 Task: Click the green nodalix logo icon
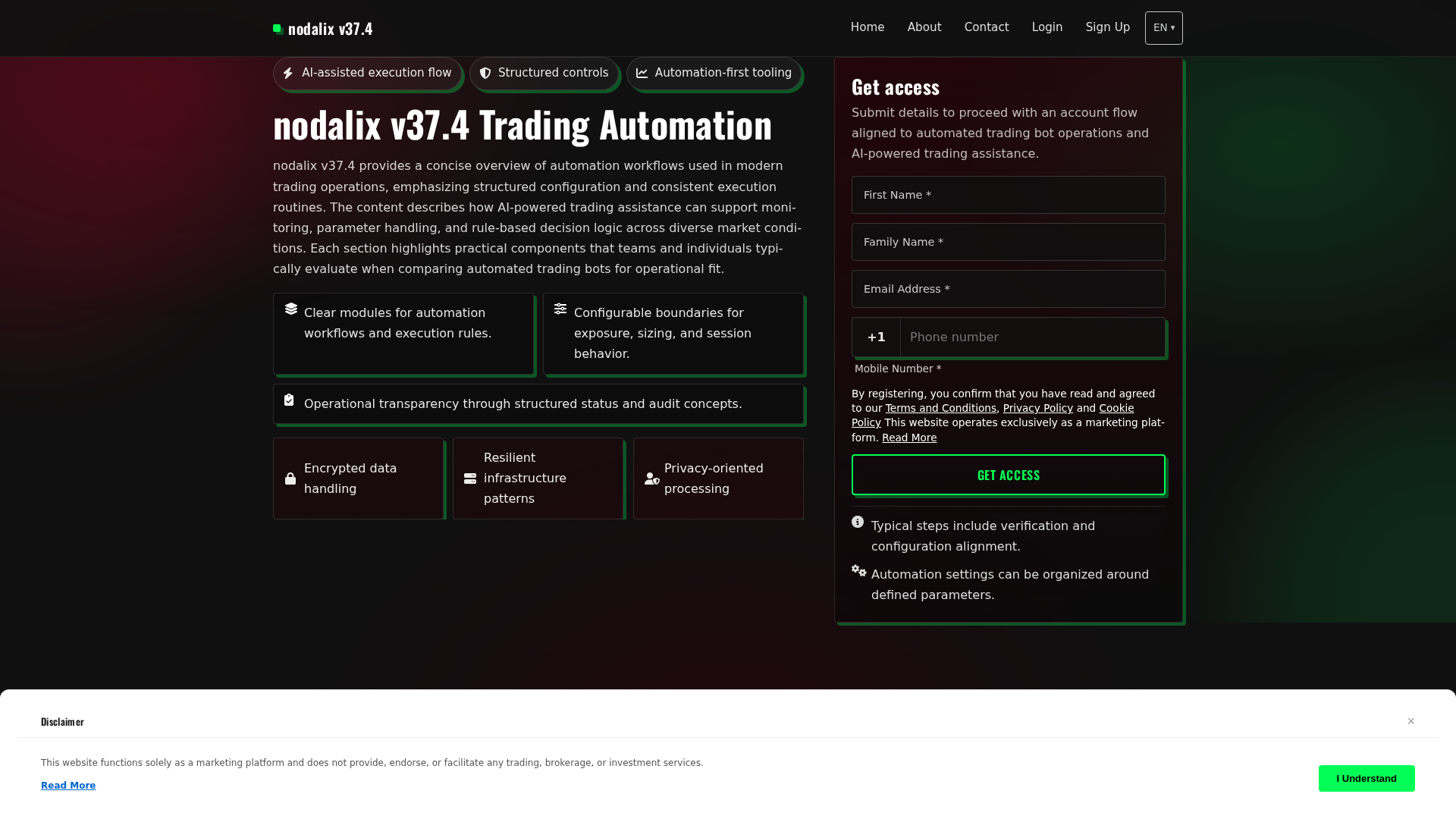(x=278, y=29)
